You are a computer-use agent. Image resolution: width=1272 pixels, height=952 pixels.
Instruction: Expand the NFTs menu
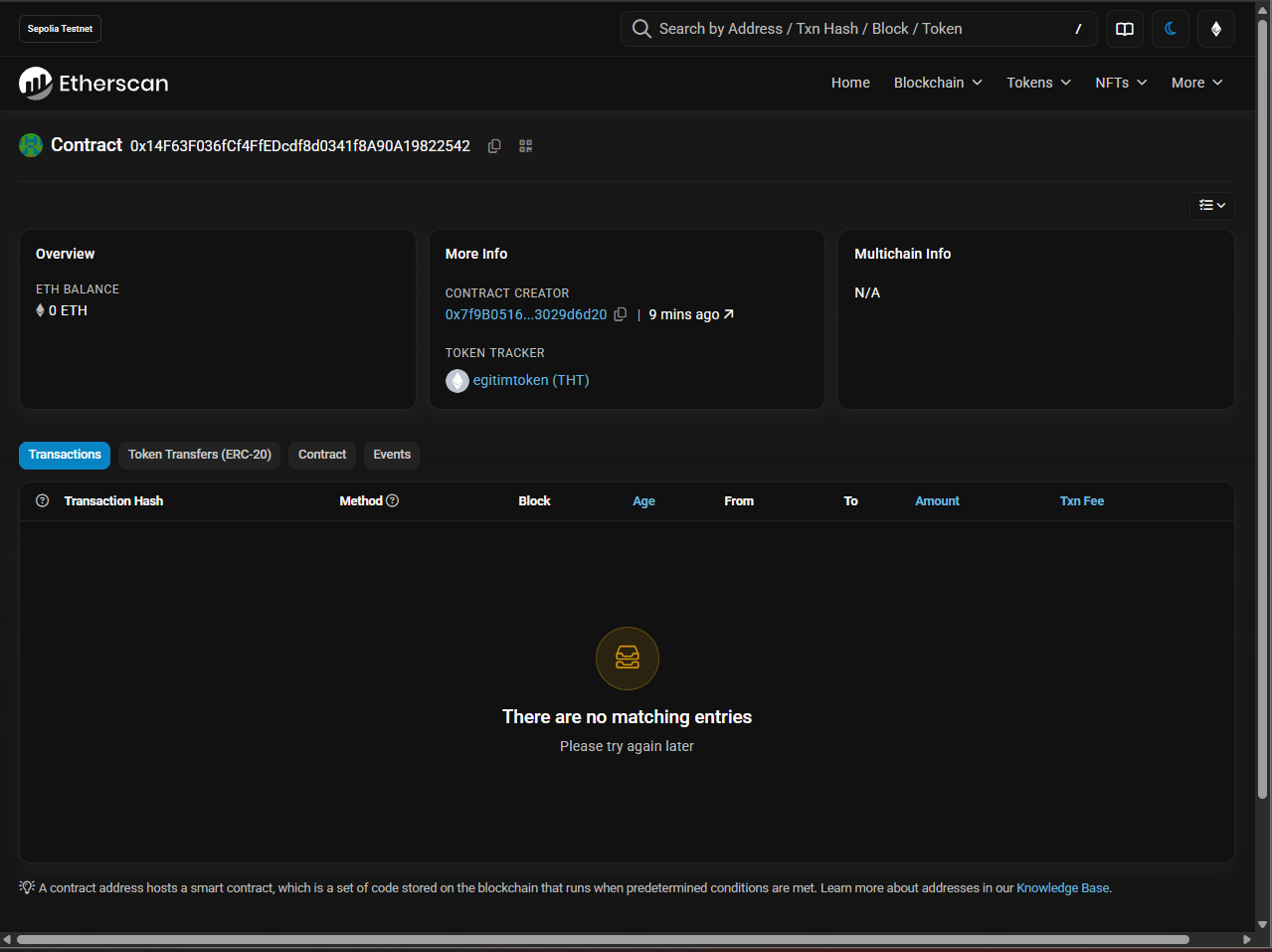(x=1121, y=83)
